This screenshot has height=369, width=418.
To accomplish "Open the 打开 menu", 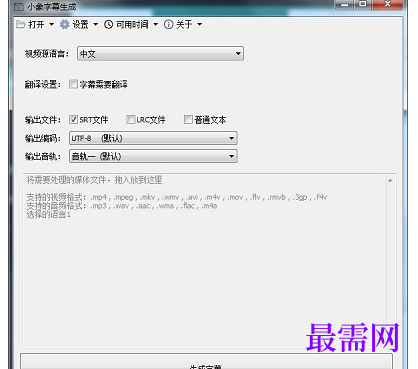I will point(36,24).
